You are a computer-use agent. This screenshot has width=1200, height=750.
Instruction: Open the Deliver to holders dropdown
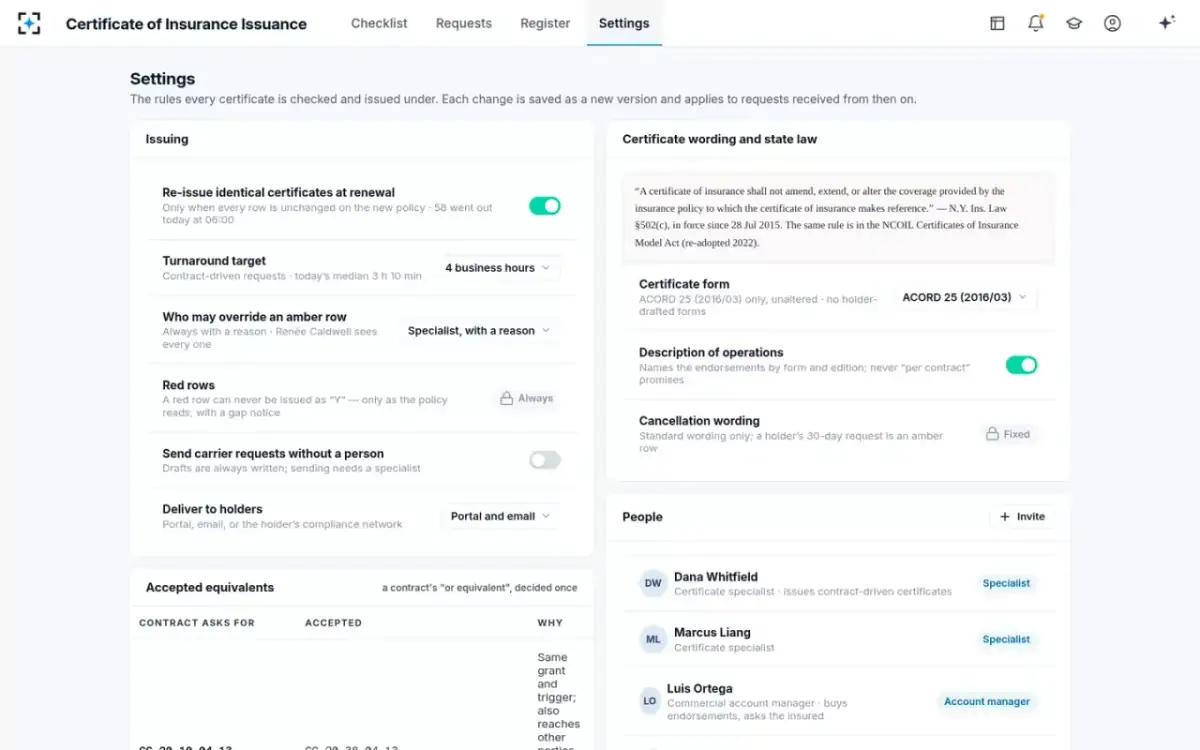pyautogui.click(x=501, y=516)
